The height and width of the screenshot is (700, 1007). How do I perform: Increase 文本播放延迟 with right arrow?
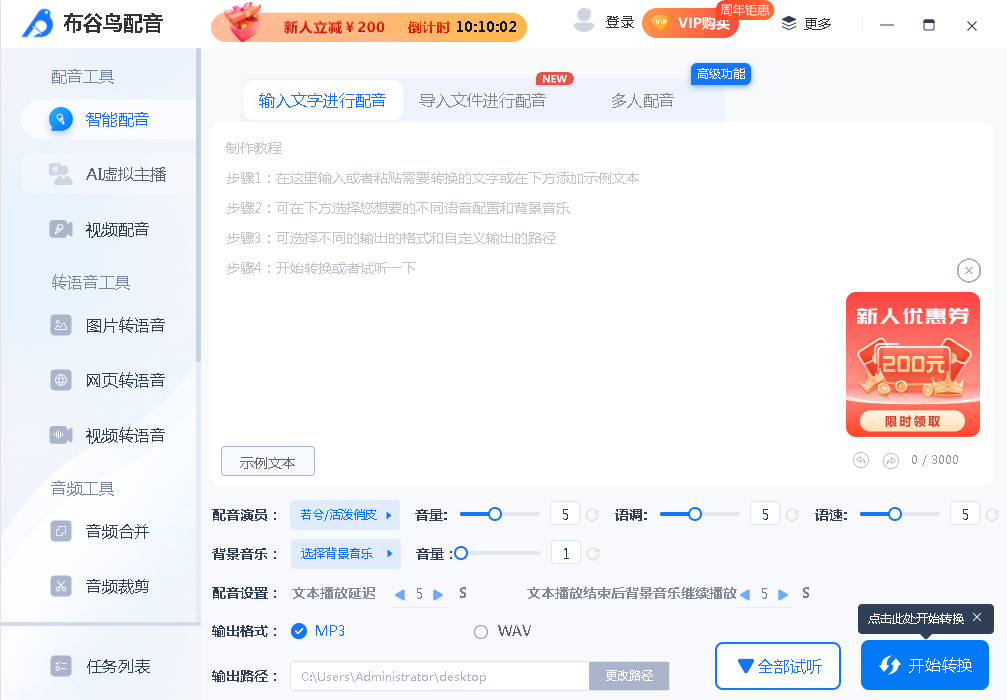pos(438,594)
